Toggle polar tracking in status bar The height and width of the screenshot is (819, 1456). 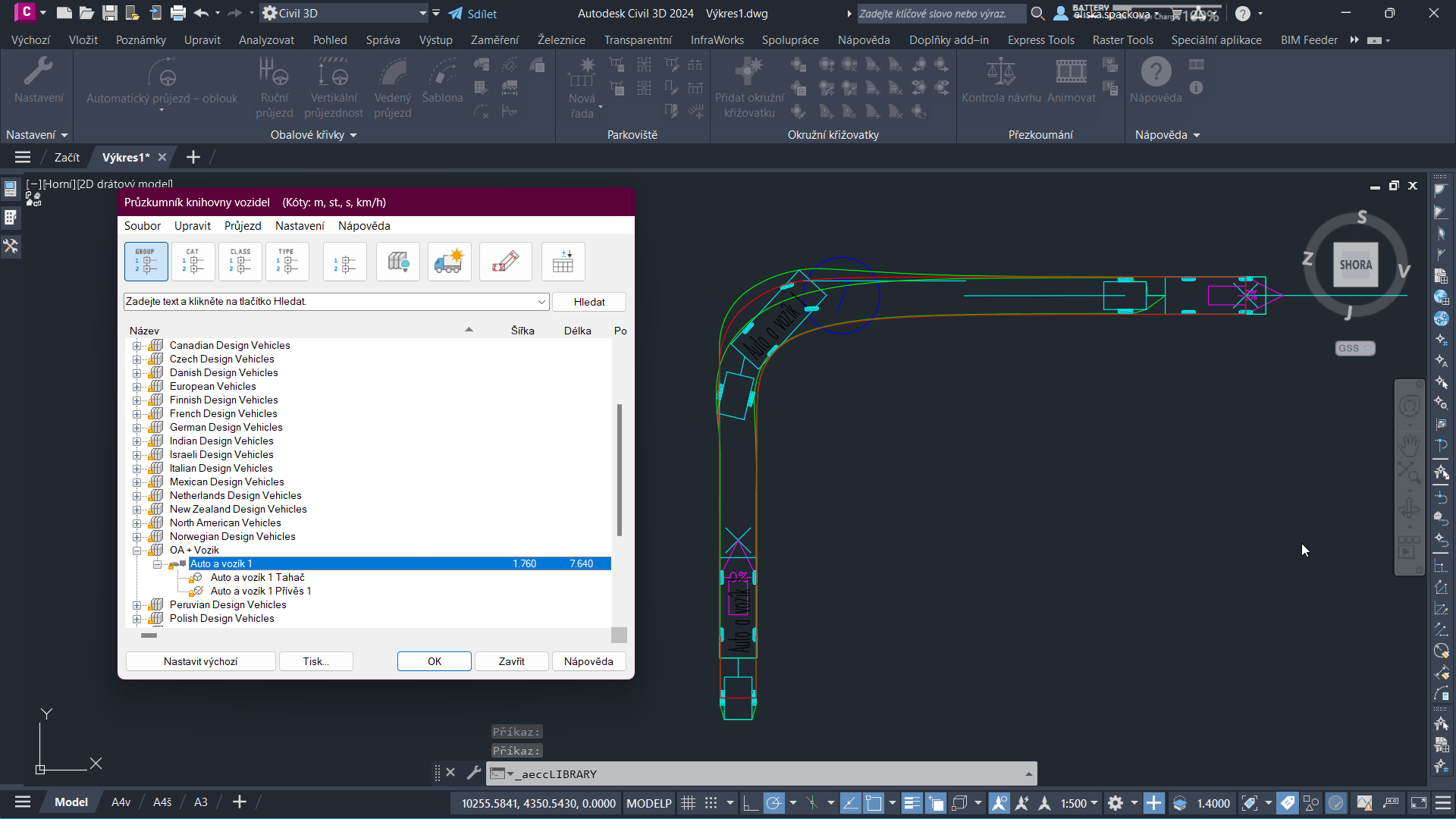point(773,803)
